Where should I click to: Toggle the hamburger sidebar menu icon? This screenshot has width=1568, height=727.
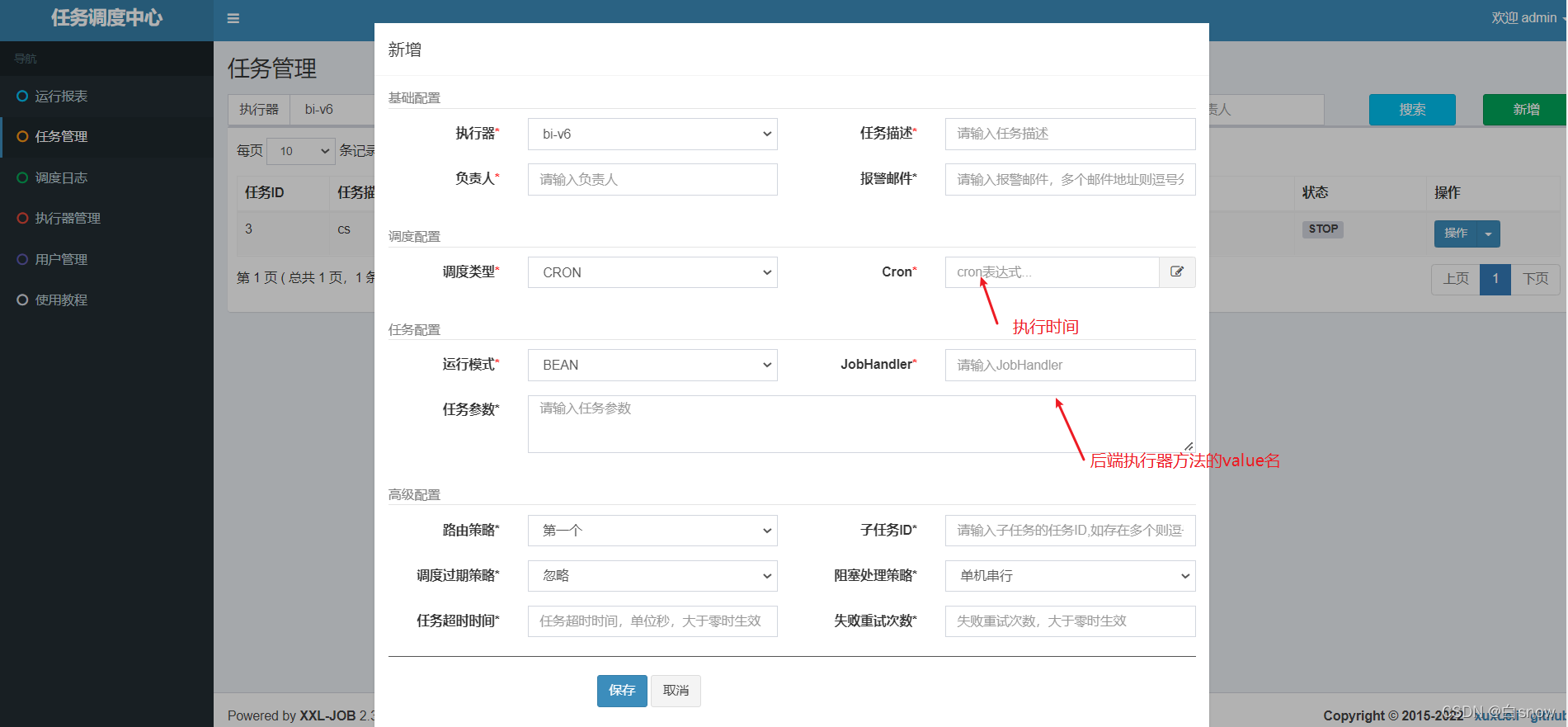point(233,18)
